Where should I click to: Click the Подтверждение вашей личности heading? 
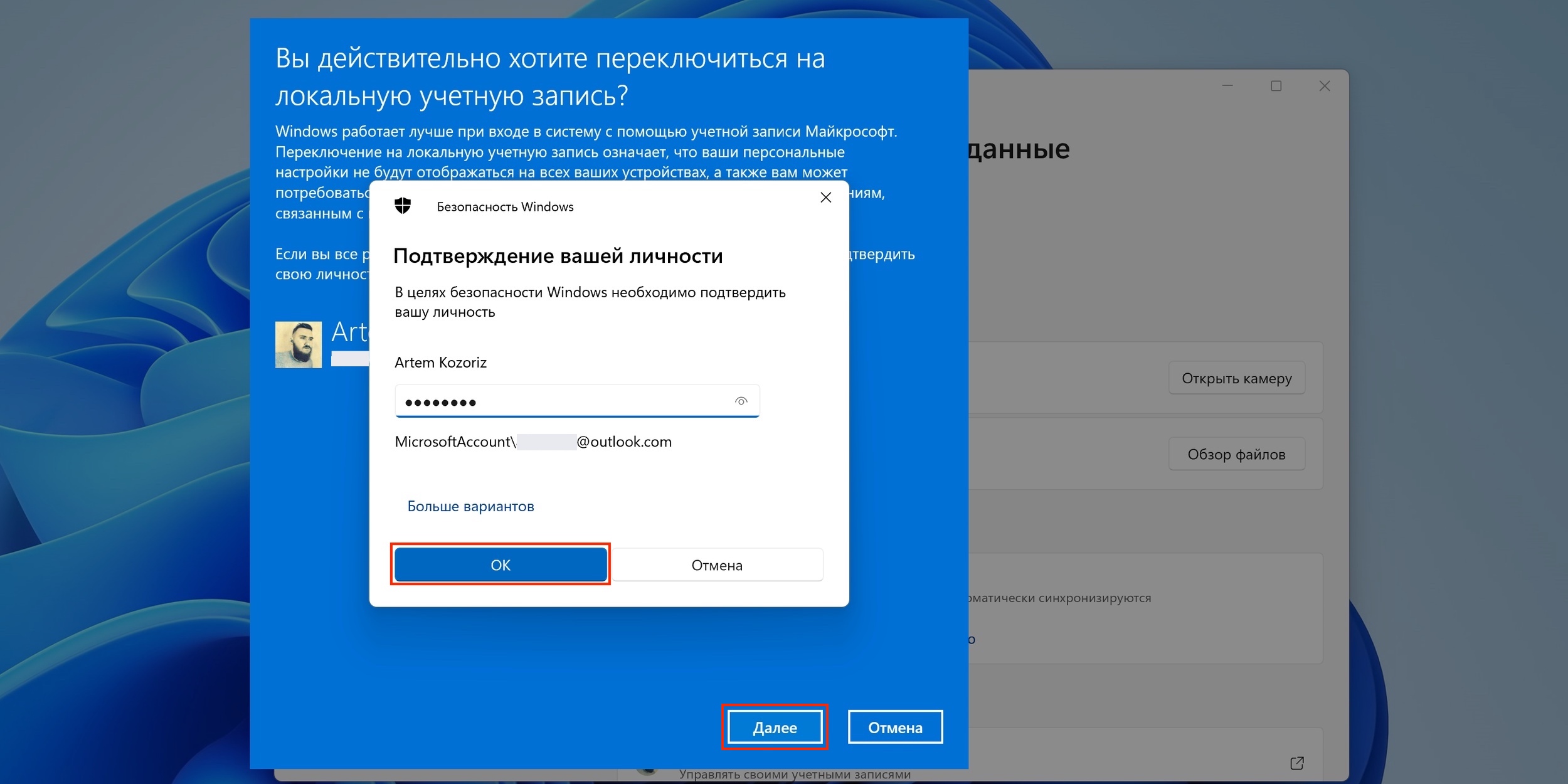(x=558, y=256)
